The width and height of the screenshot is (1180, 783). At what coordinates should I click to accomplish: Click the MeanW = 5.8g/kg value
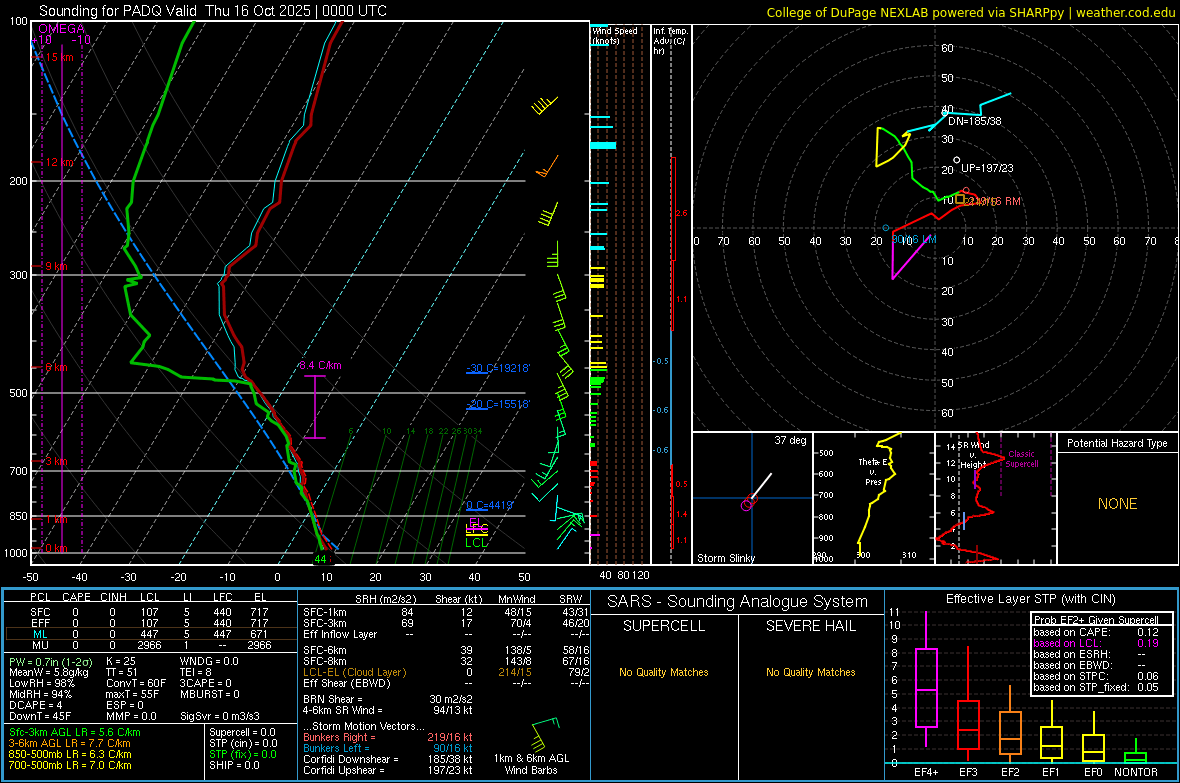point(48,672)
